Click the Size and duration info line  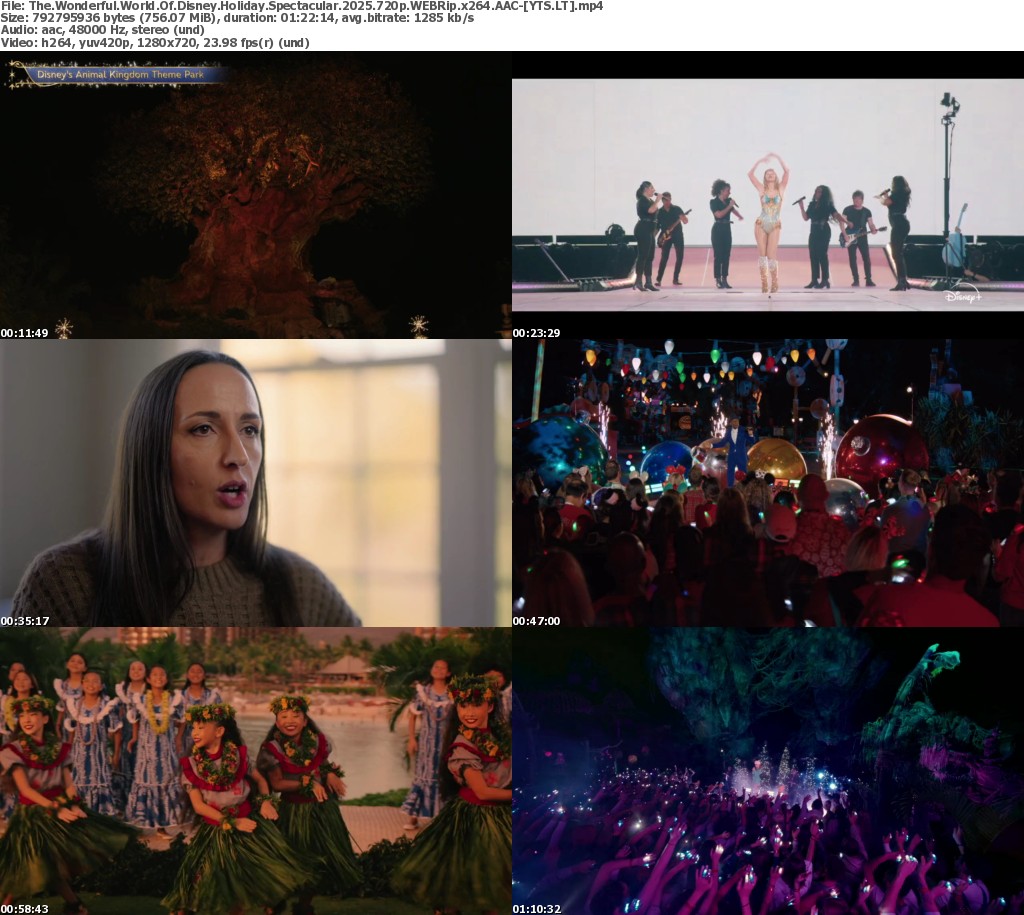pos(237,18)
